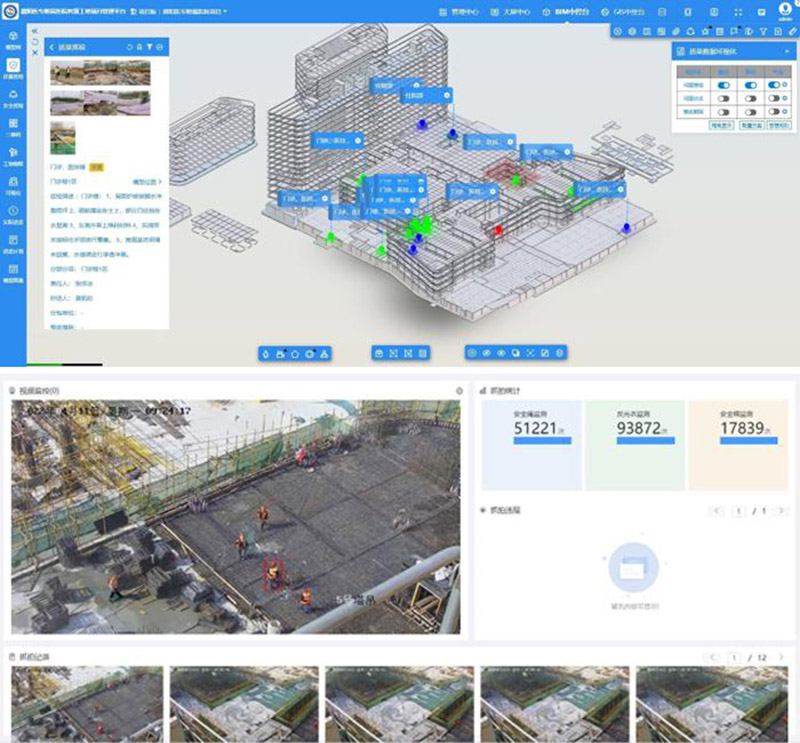Enable second switch in third visualization row
This screenshot has height=743, width=800.
tap(749, 111)
